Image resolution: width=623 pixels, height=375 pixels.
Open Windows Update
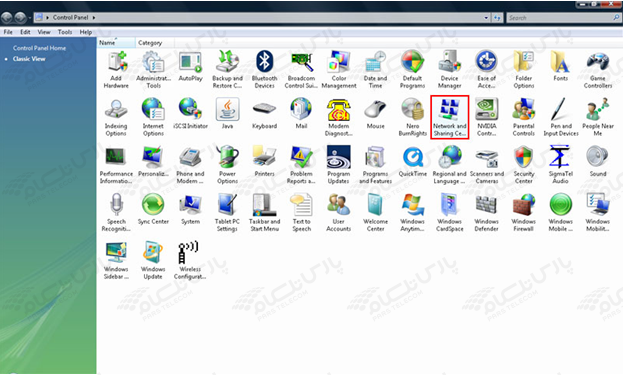pyautogui.click(x=153, y=261)
